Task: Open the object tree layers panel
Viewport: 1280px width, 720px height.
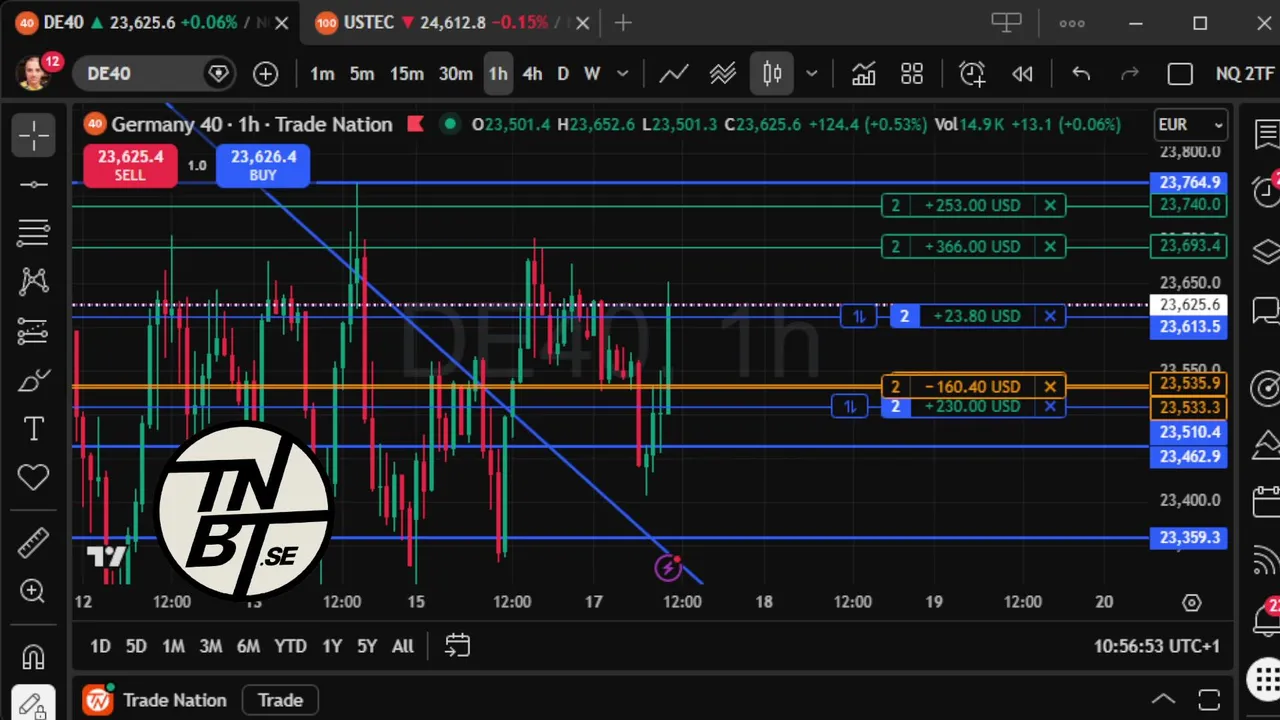Action: 1266,249
